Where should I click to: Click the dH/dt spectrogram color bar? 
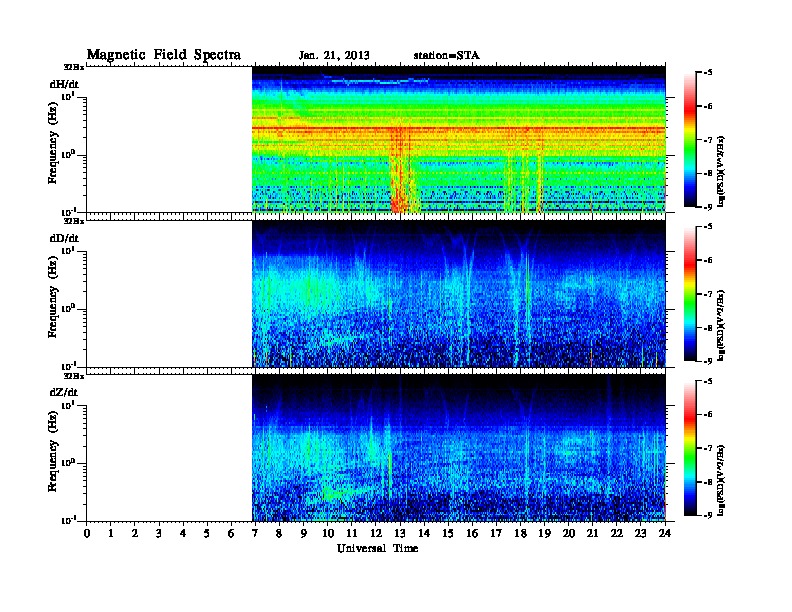pos(690,140)
